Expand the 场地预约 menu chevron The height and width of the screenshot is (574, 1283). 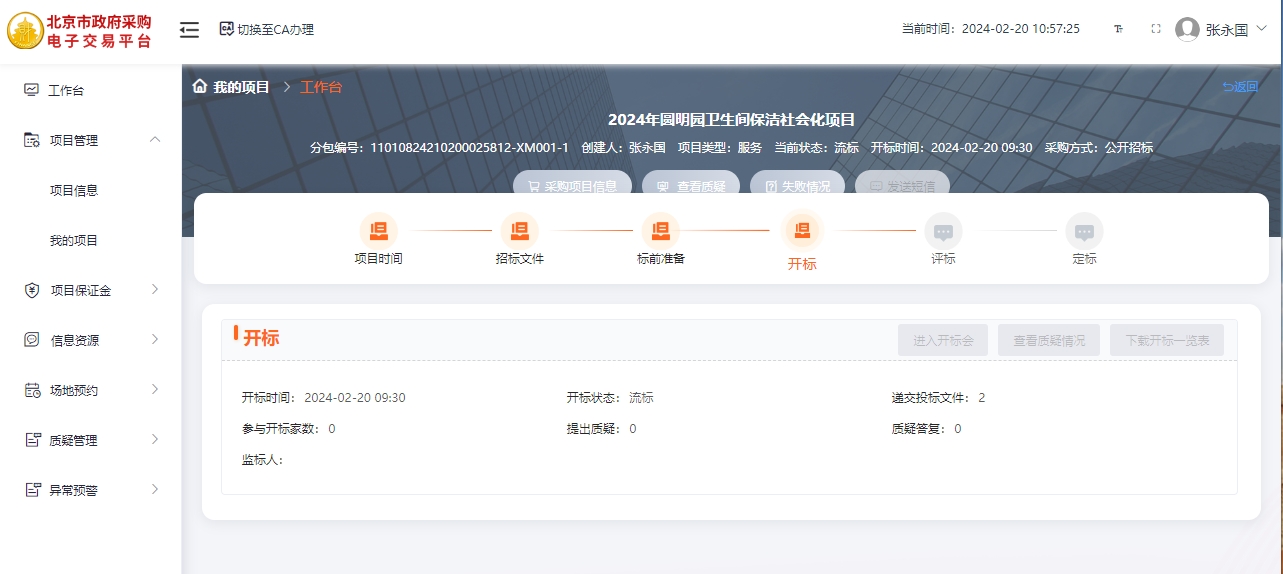[155, 390]
